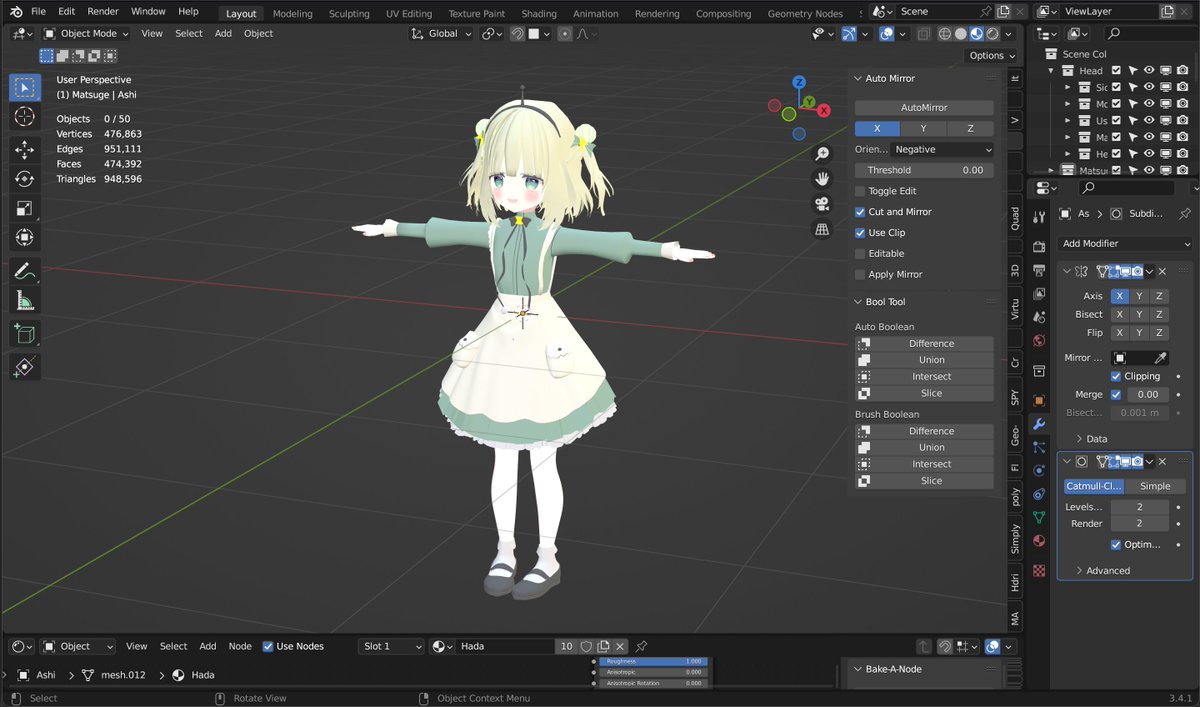Click Brush Boolean Union button
Viewport: 1200px width, 707px height.
(924, 448)
